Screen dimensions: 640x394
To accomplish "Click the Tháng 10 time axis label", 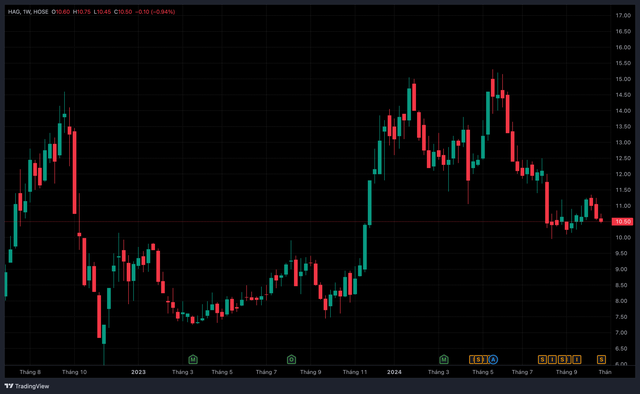I will 74,372.
